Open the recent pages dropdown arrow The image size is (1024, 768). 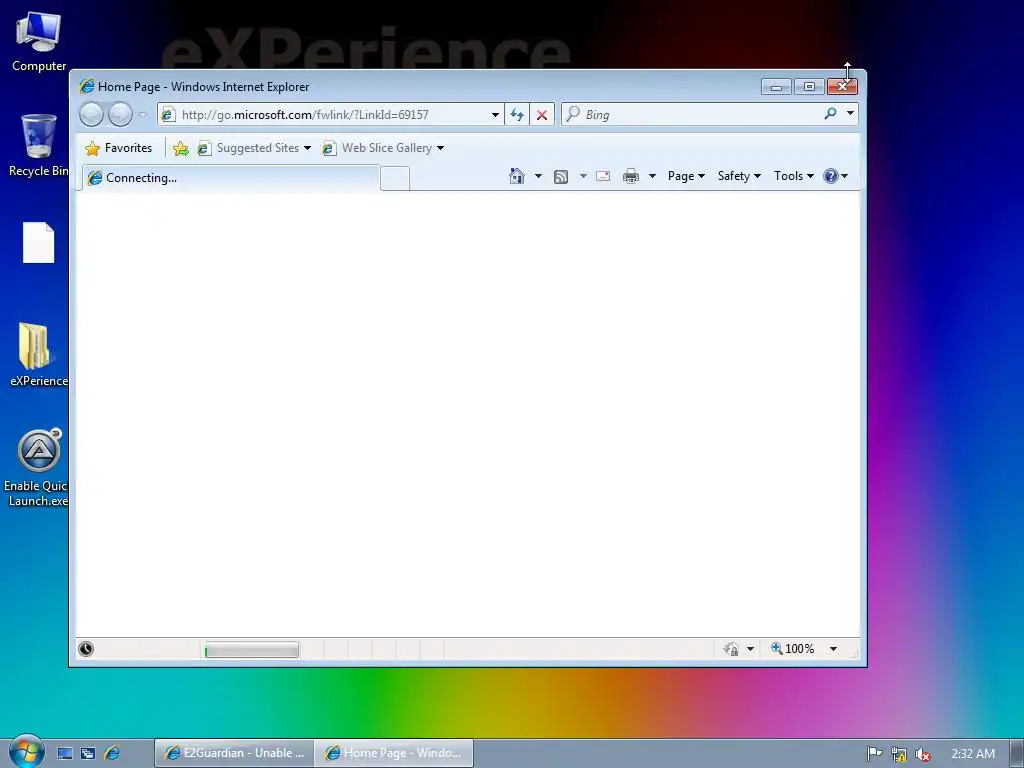tap(142, 115)
